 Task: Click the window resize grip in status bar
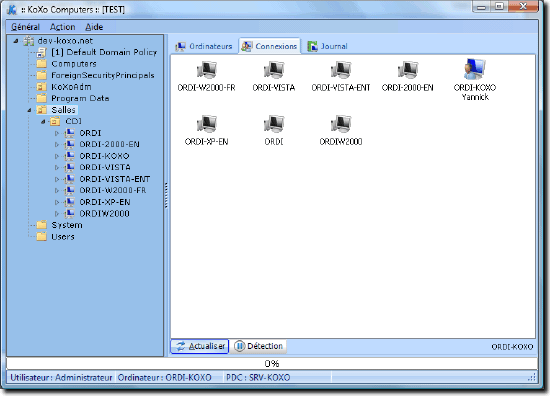point(532,377)
